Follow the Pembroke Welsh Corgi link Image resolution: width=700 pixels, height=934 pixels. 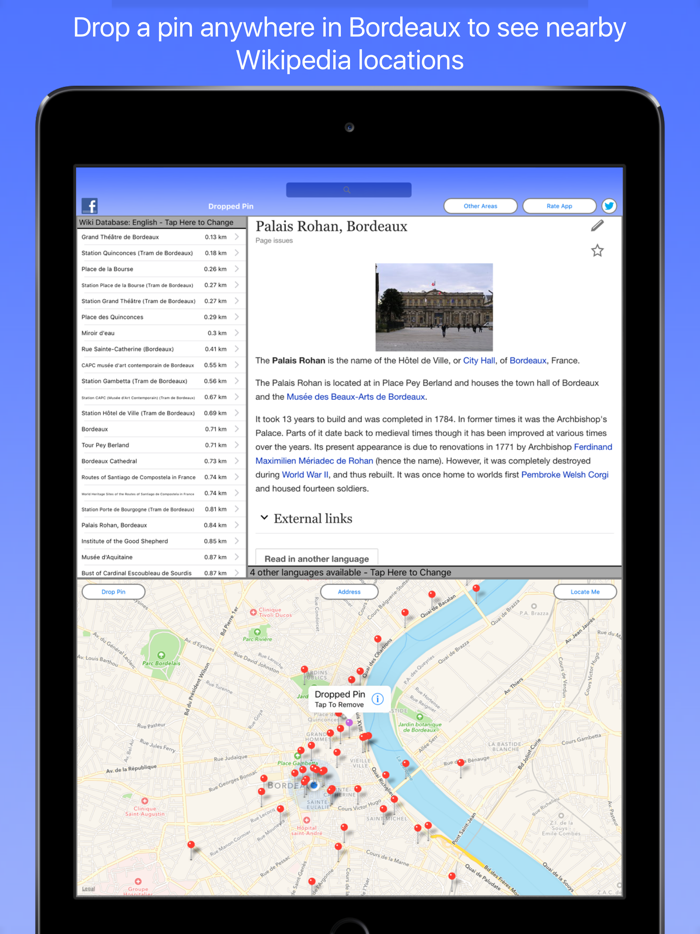tap(565, 475)
